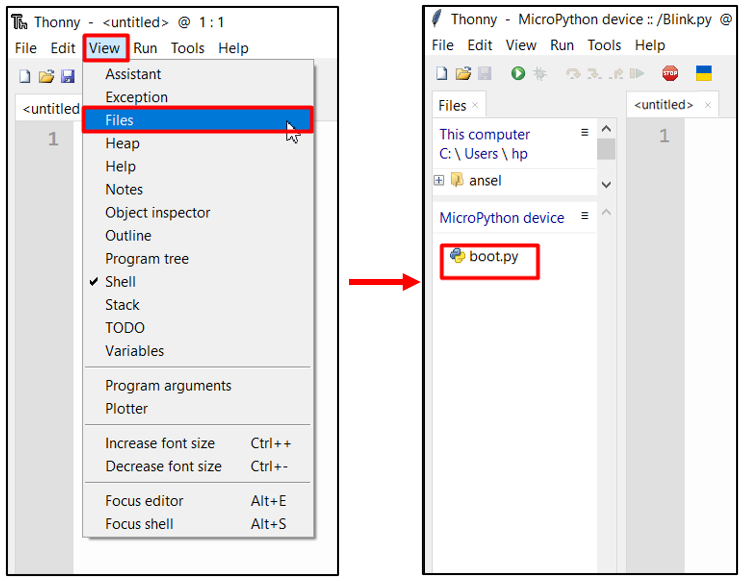Expand the ansel folder tree node
Viewport: 745px width, 582px height.
click(439, 181)
